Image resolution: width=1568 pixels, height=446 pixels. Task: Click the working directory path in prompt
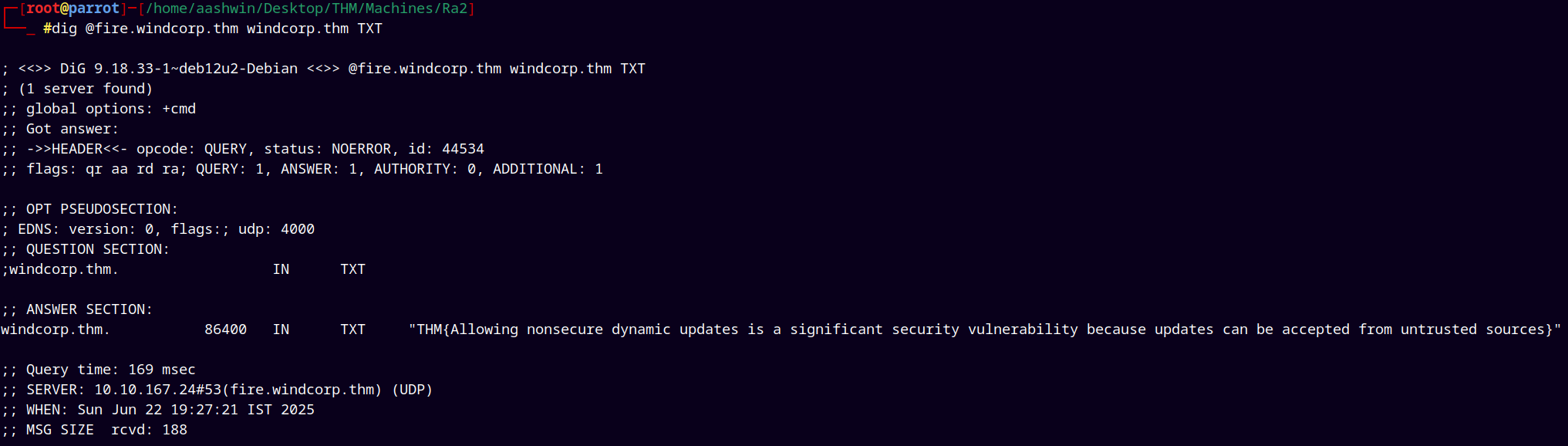pos(306,8)
